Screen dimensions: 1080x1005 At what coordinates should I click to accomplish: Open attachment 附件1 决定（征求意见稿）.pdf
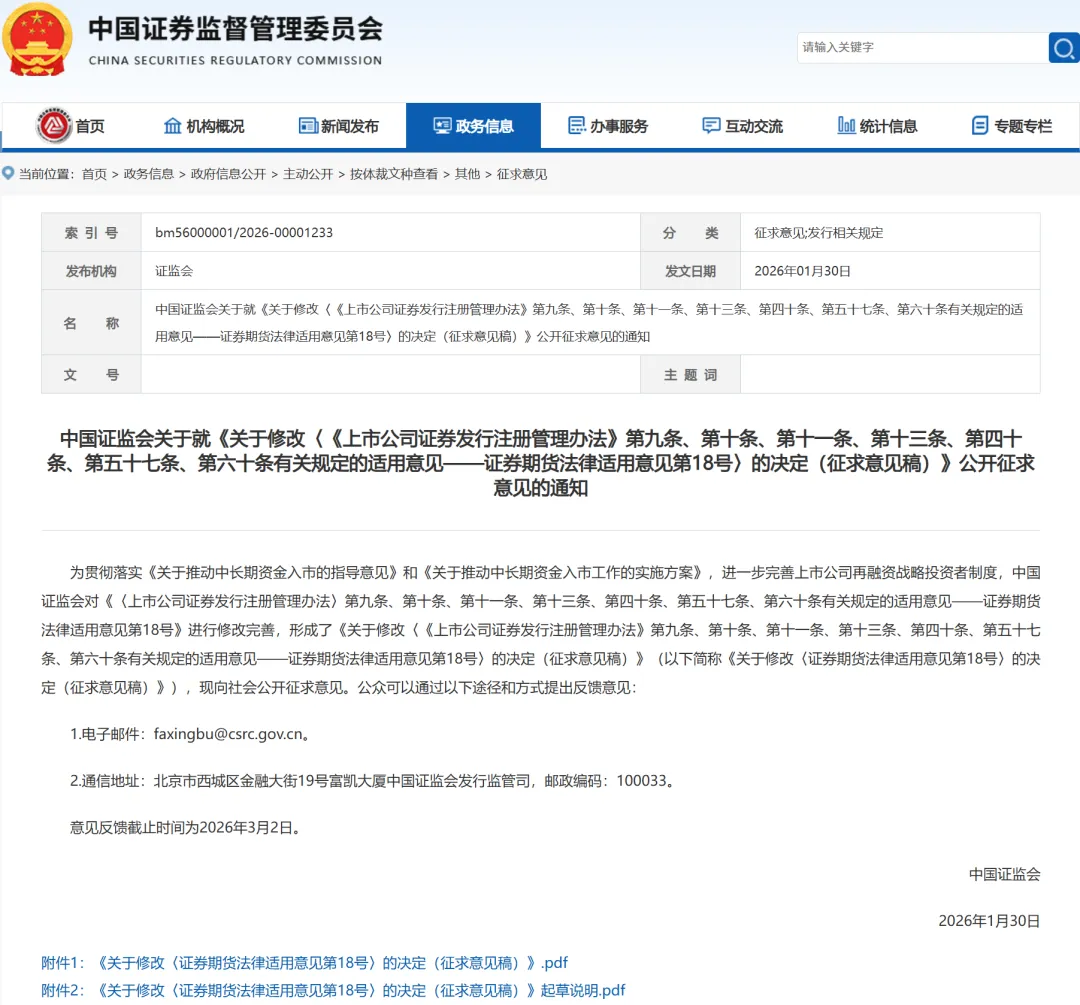(x=304, y=962)
